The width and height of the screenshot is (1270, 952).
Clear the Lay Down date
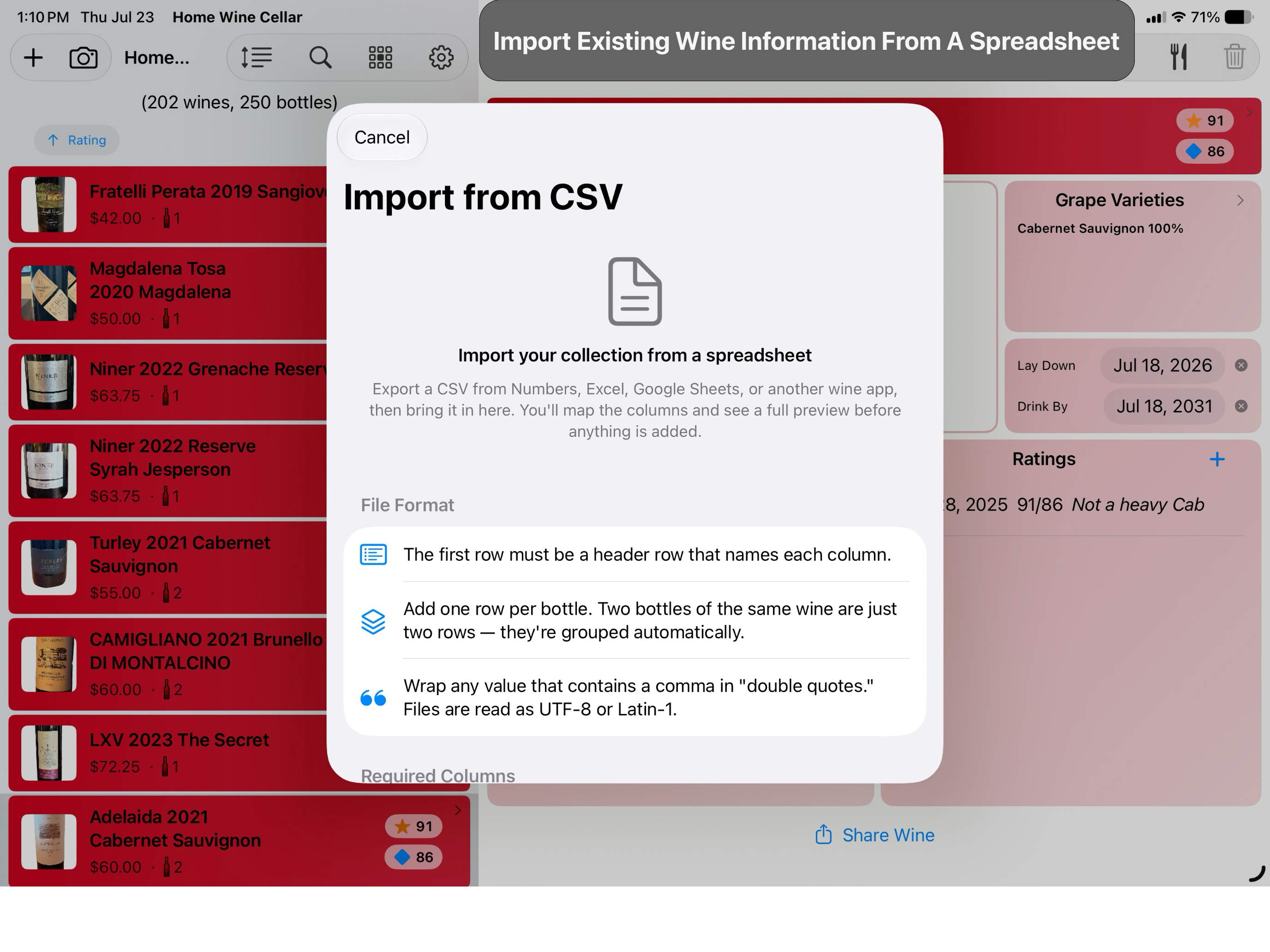pos(1241,366)
